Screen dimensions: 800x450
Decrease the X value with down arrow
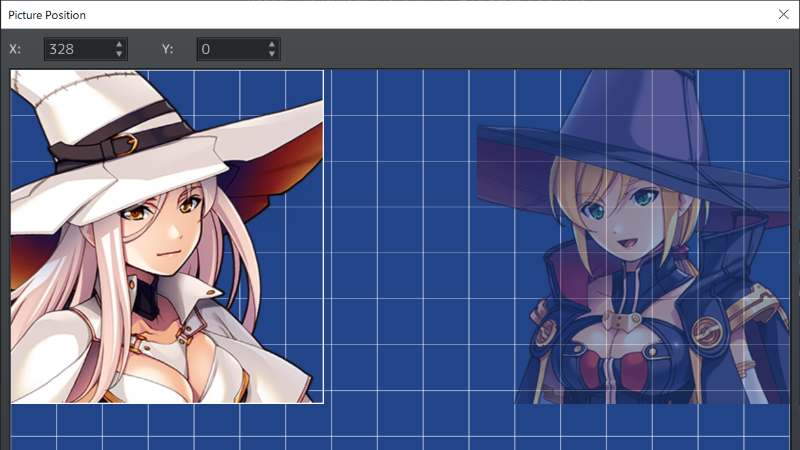coord(120,54)
